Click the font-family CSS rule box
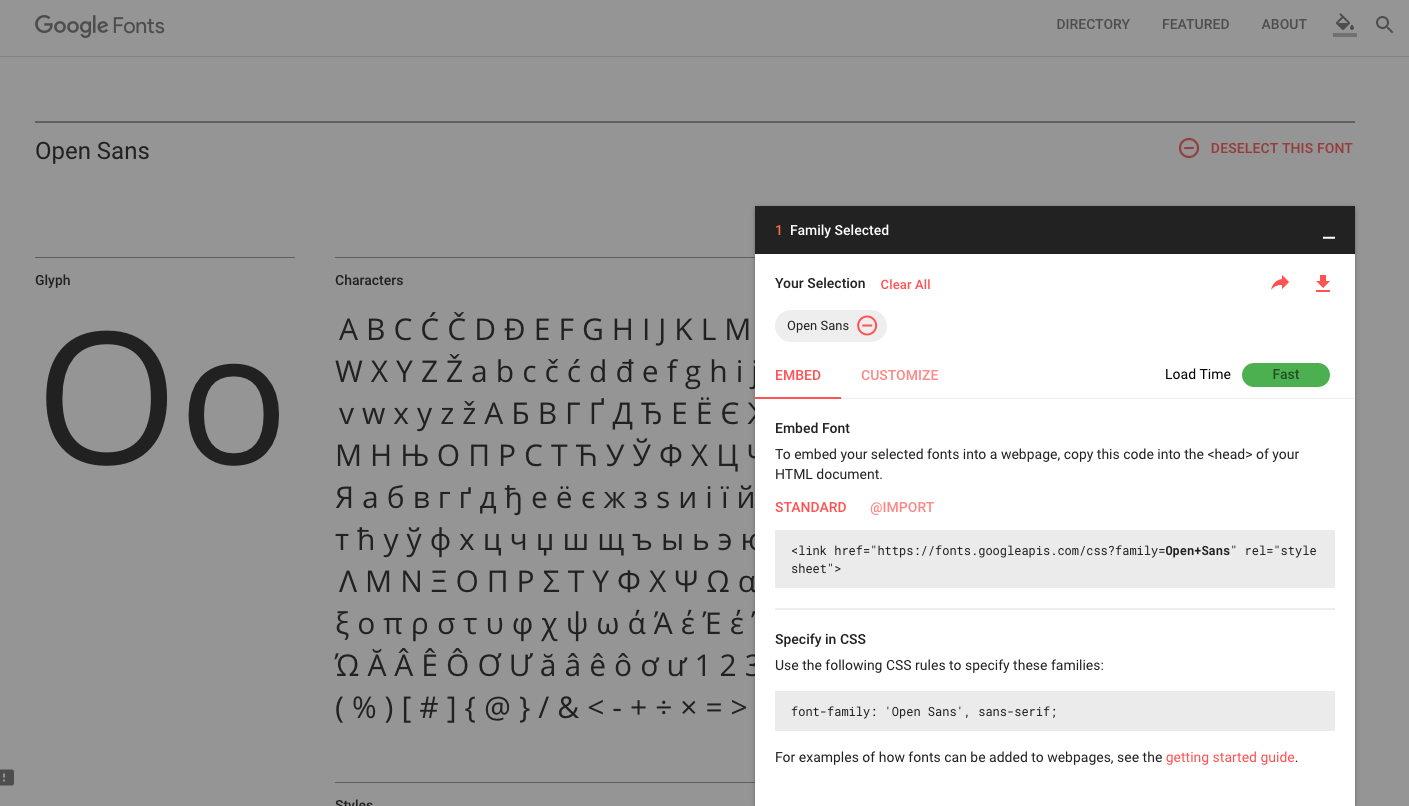 pos(1055,711)
